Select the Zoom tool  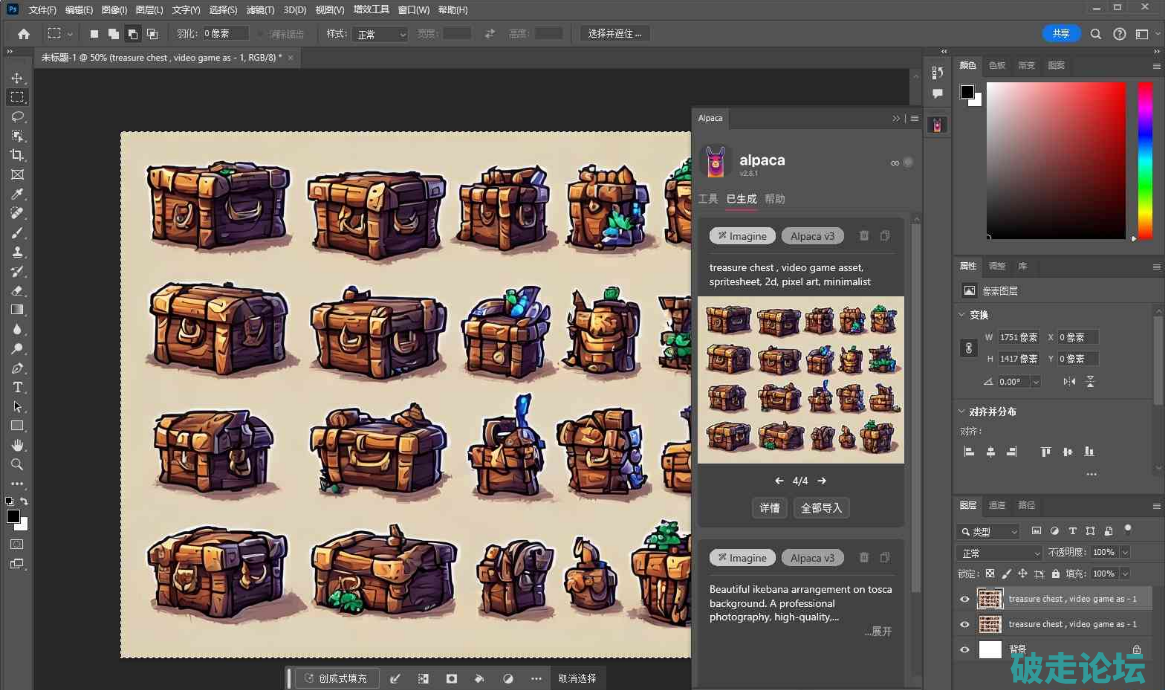[17, 464]
